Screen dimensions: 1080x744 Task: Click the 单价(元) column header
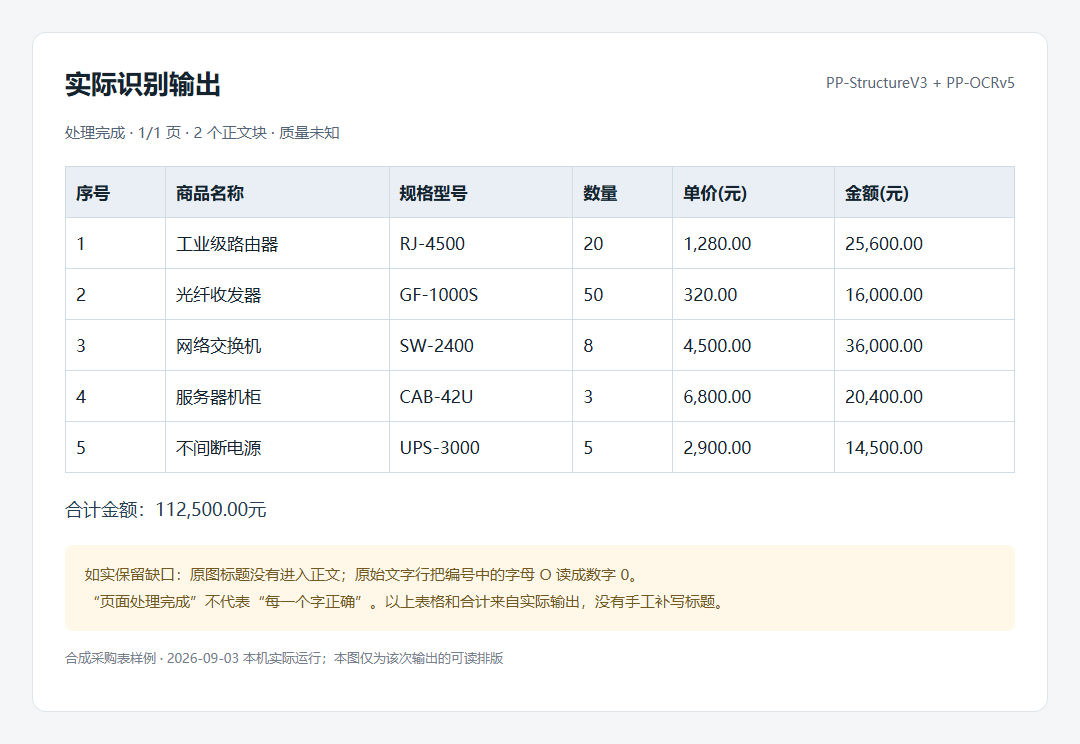[754, 192]
